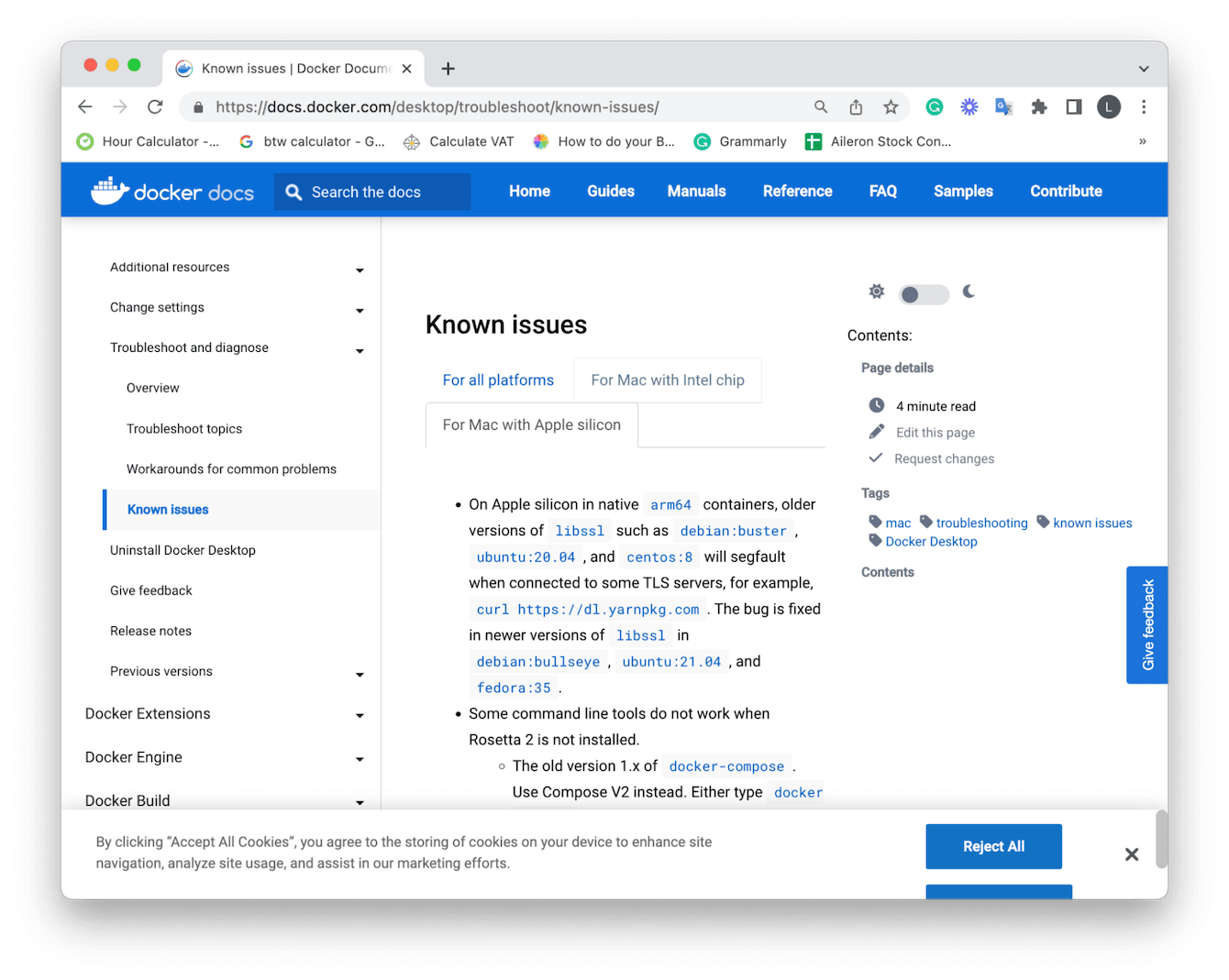Open the Grammarly extension icon
The image size is (1229, 980).
pos(935,107)
